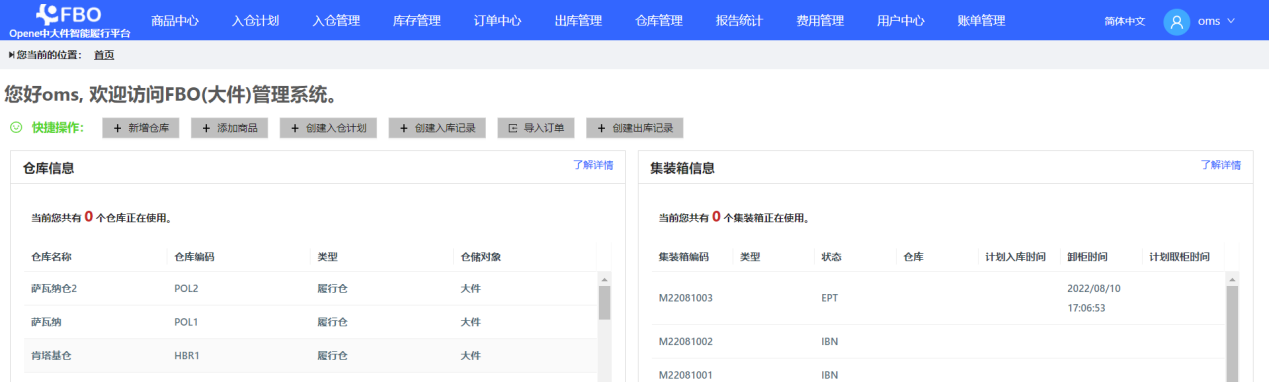The image size is (1269, 382).
Task: Click the 计划入库时间 column header
Action: coord(1015,257)
